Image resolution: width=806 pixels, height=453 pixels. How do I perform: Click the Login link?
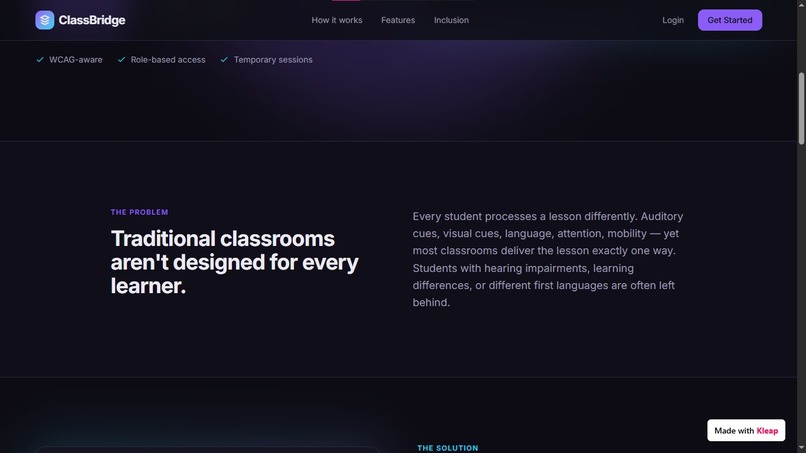(x=673, y=20)
